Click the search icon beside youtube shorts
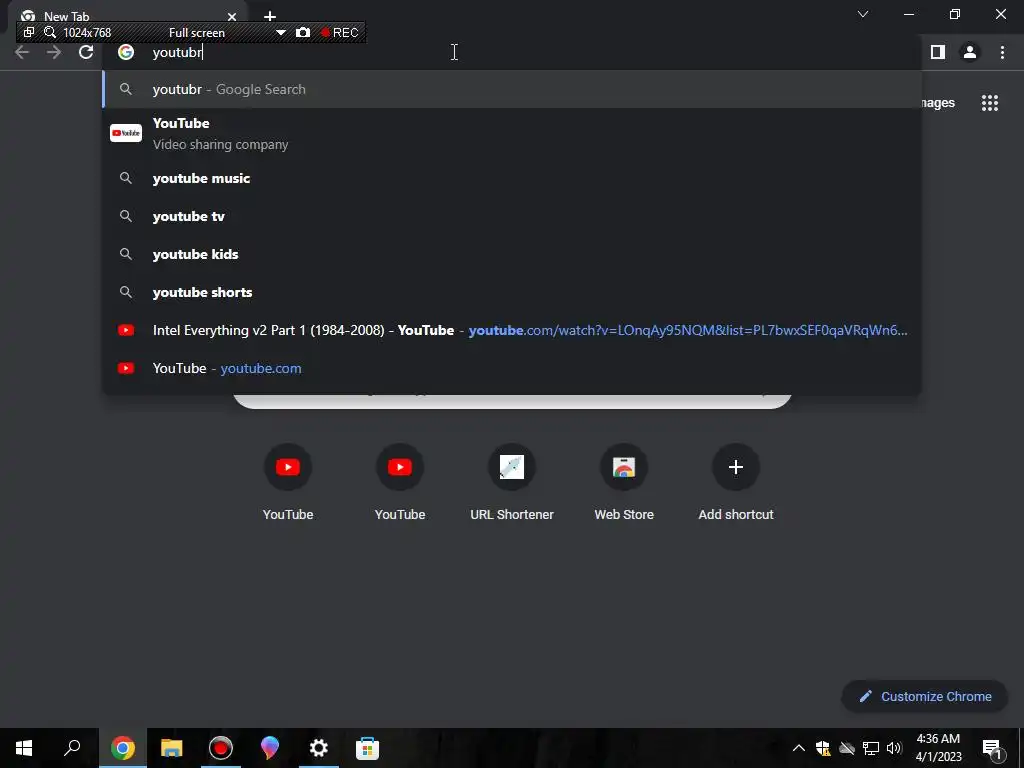The image size is (1024, 768). (126, 292)
